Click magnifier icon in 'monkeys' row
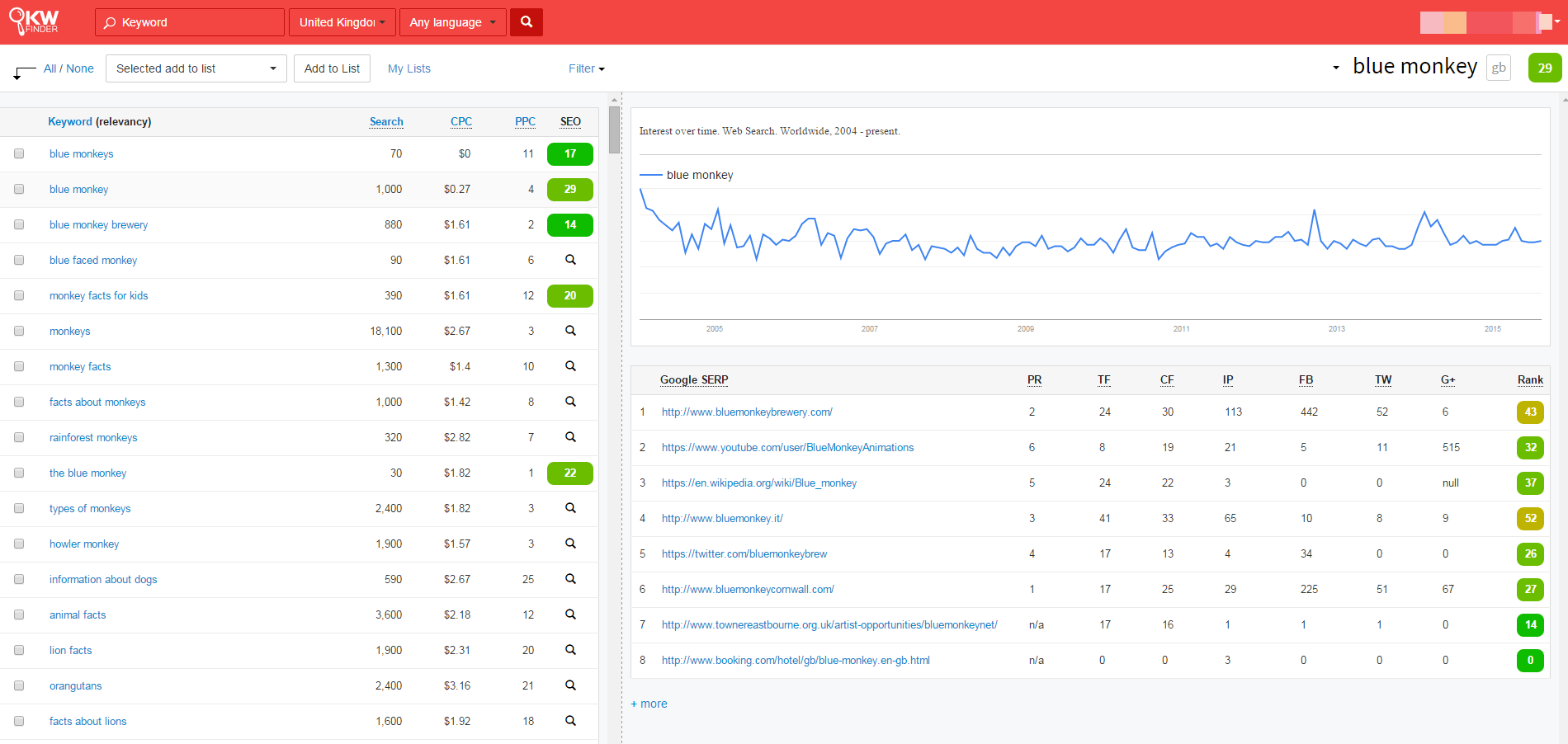 [569, 331]
